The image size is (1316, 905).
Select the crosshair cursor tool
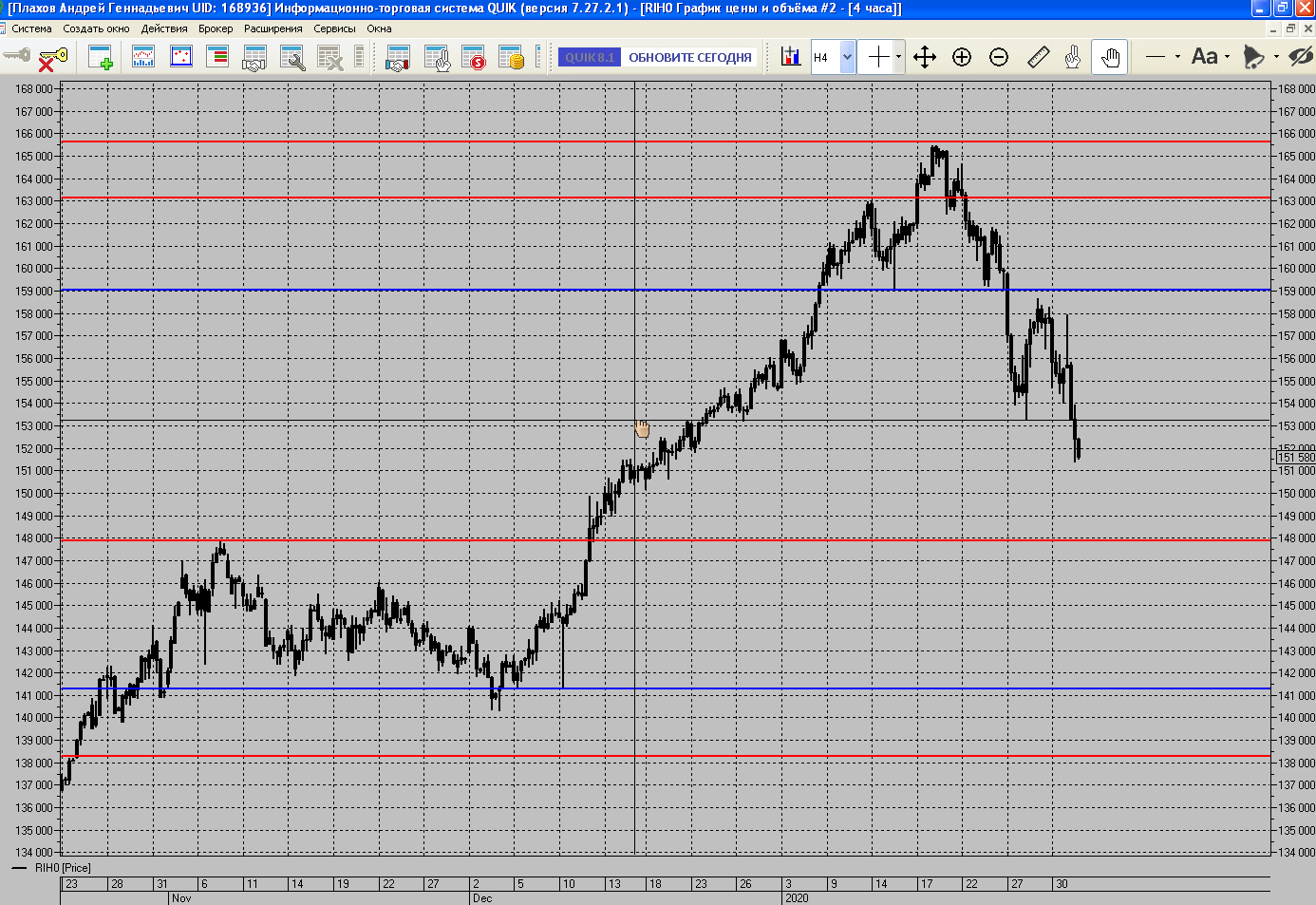click(x=878, y=57)
